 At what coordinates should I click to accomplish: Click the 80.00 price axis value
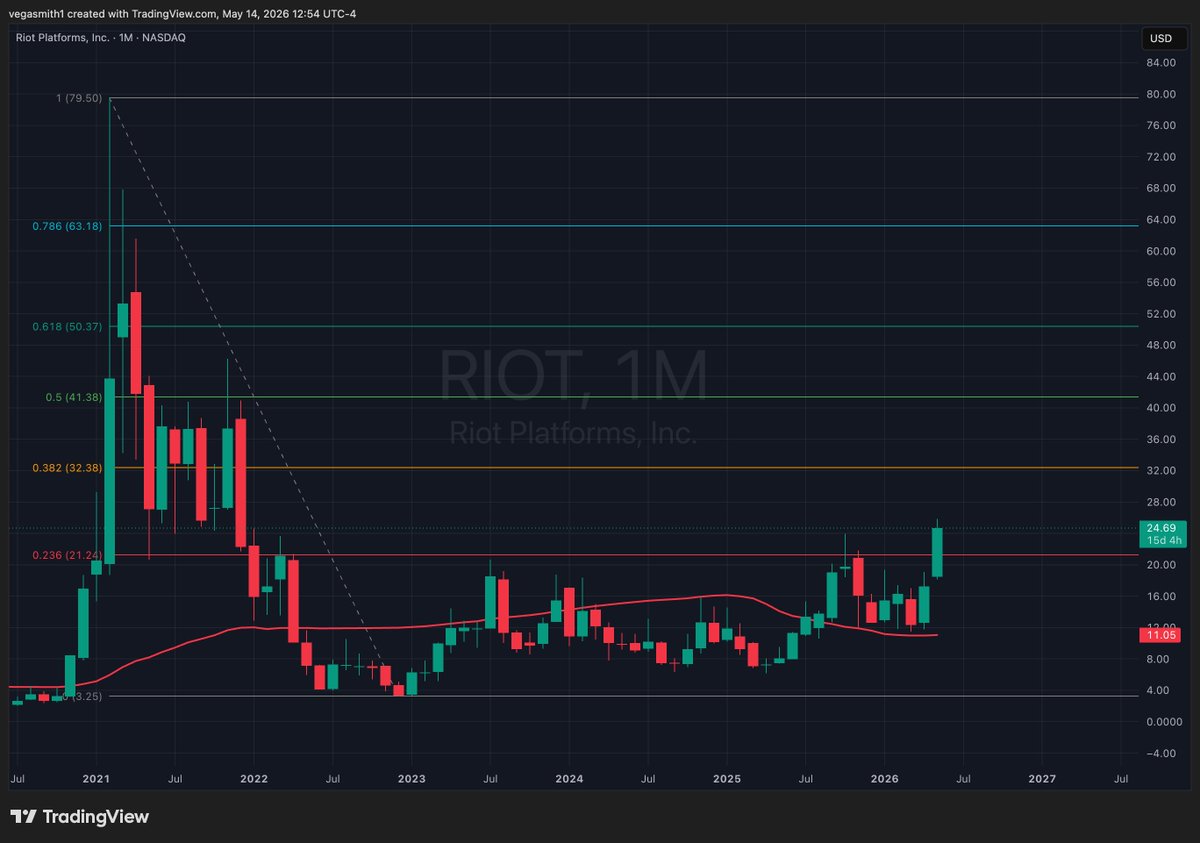click(1161, 94)
